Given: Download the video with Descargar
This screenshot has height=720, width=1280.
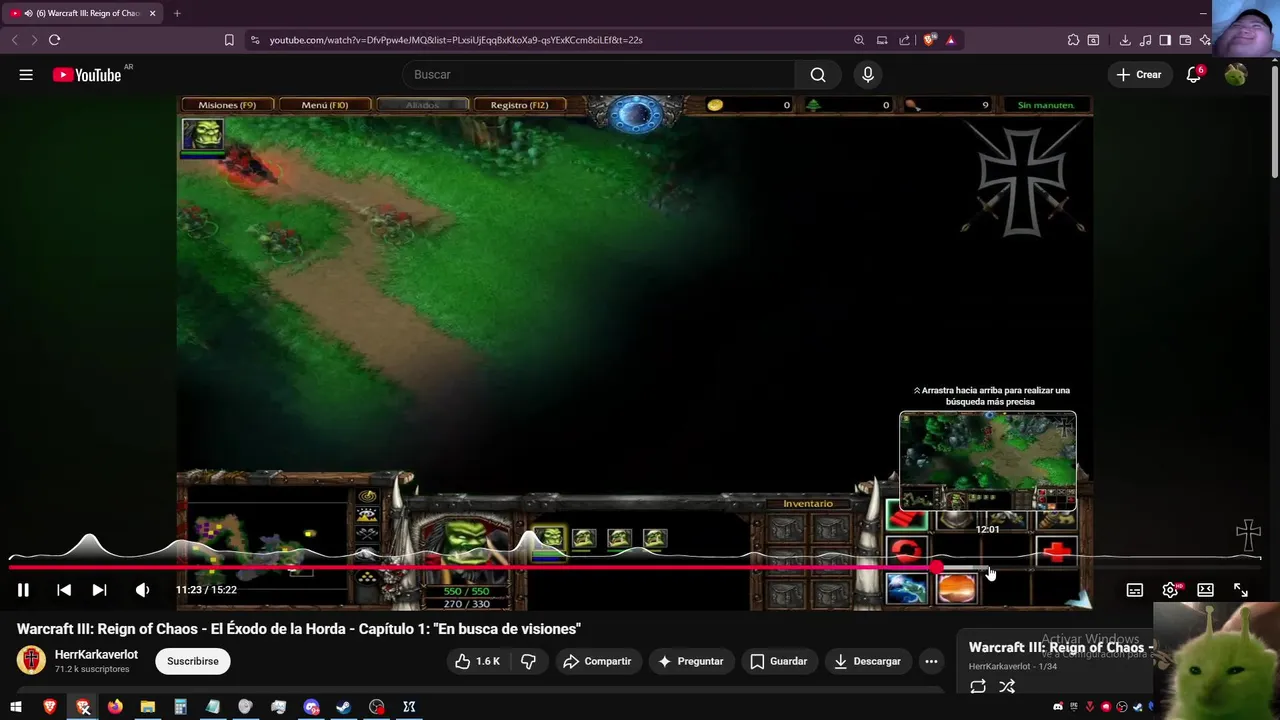Looking at the screenshot, I should coord(868,661).
